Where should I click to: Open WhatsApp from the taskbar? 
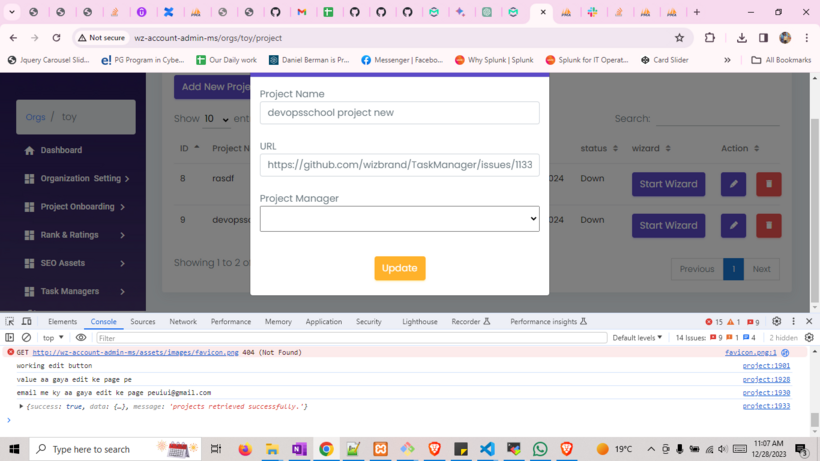(540, 449)
